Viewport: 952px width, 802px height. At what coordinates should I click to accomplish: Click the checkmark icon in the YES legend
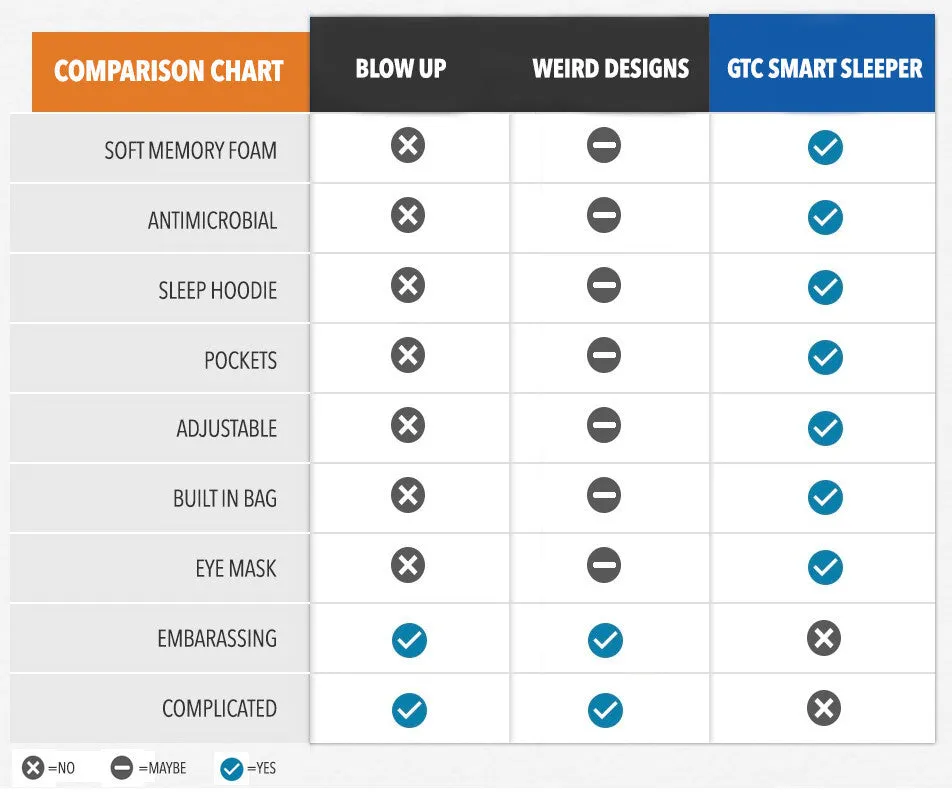(x=231, y=769)
